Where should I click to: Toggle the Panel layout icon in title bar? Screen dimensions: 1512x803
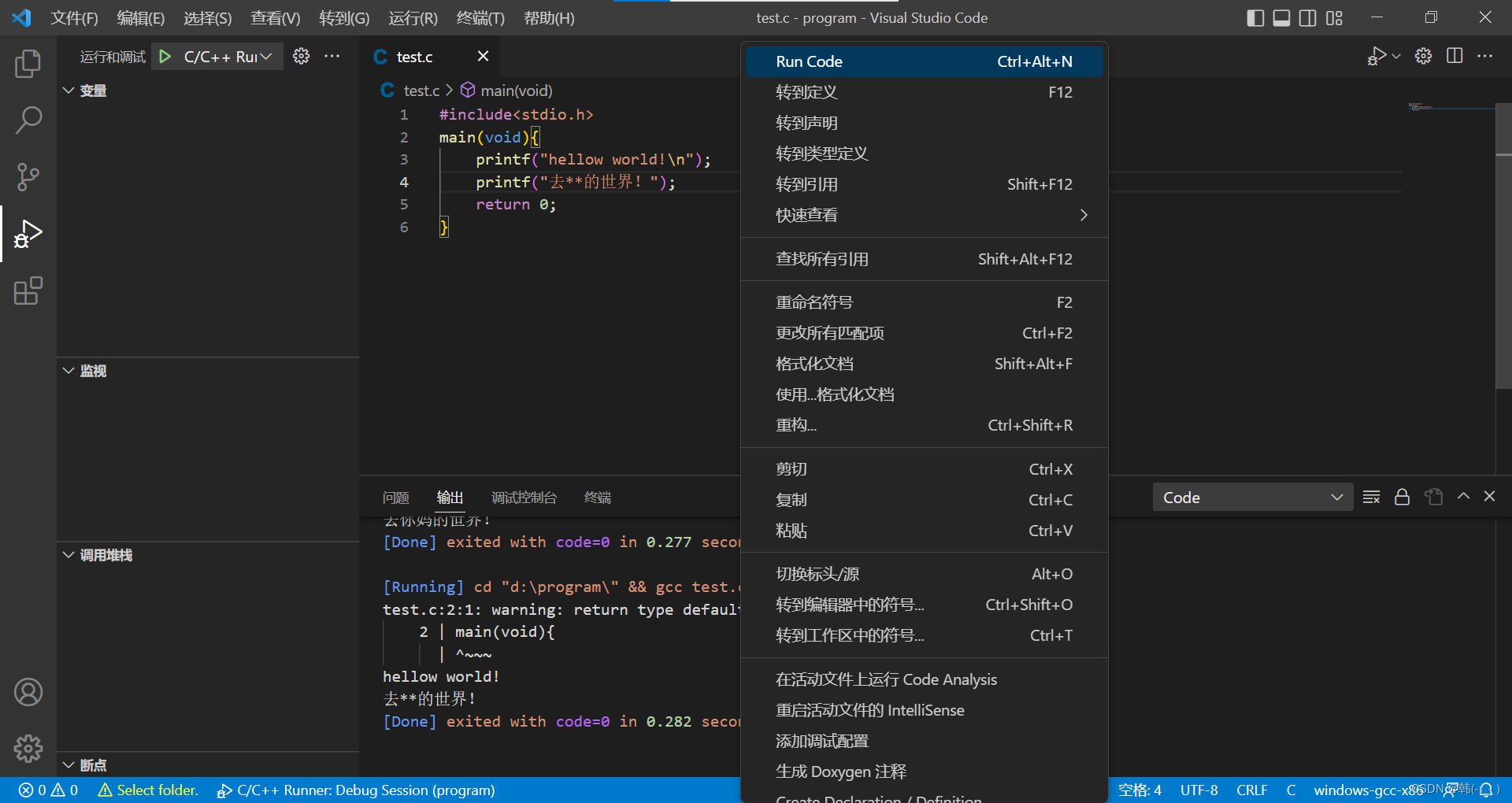[x=1281, y=17]
